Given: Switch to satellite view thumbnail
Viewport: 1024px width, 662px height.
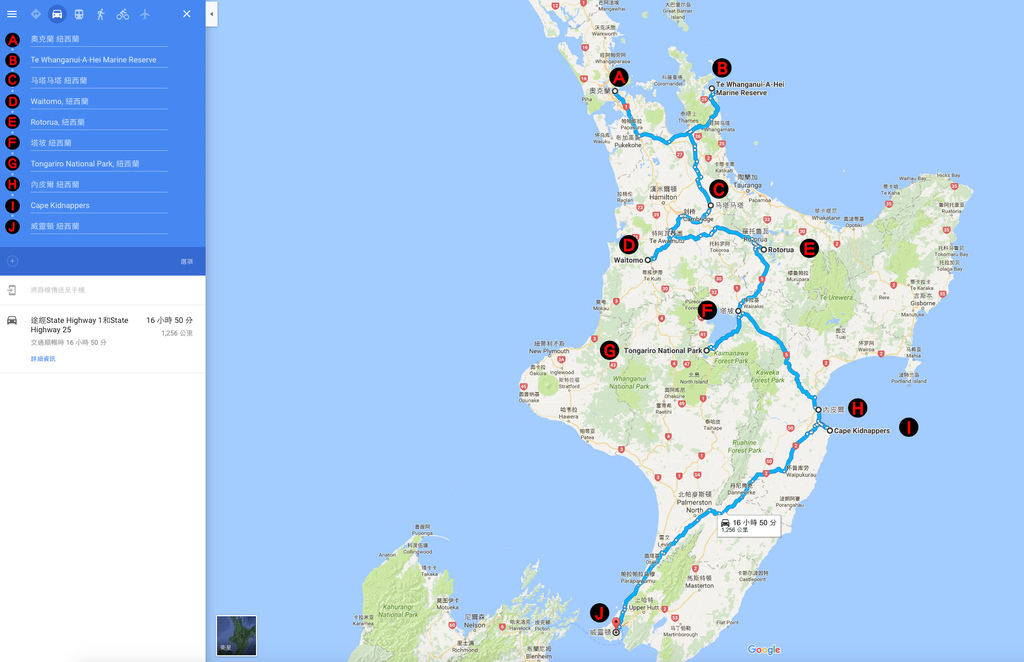Looking at the screenshot, I should click(236, 635).
